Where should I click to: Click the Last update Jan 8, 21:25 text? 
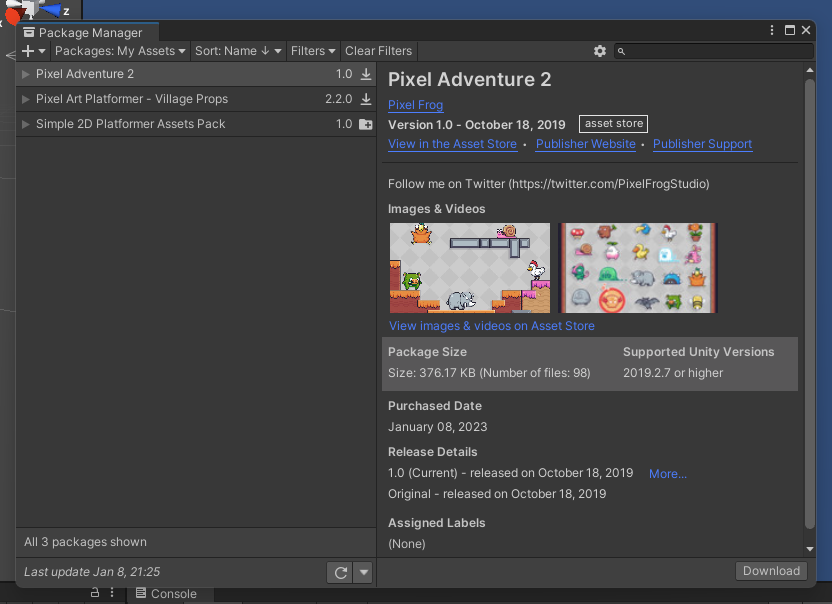(x=92, y=572)
